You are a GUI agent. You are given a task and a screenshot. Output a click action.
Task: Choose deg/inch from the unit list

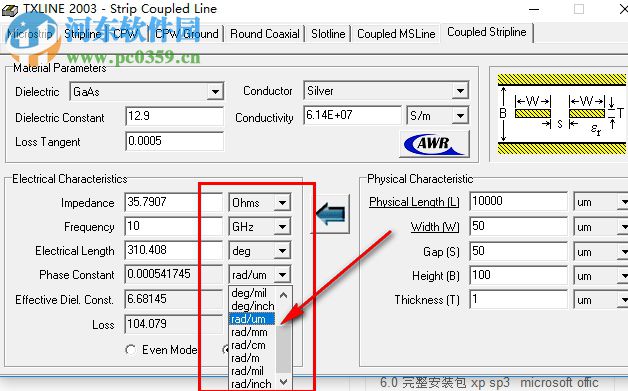click(x=252, y=306)
